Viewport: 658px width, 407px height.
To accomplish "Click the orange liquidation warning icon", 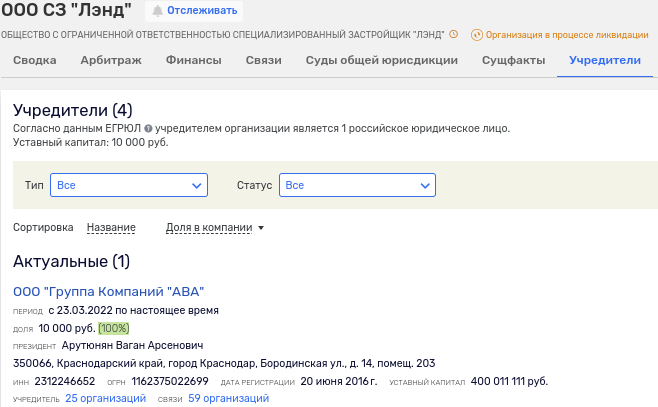I will [x=476, y=34].
